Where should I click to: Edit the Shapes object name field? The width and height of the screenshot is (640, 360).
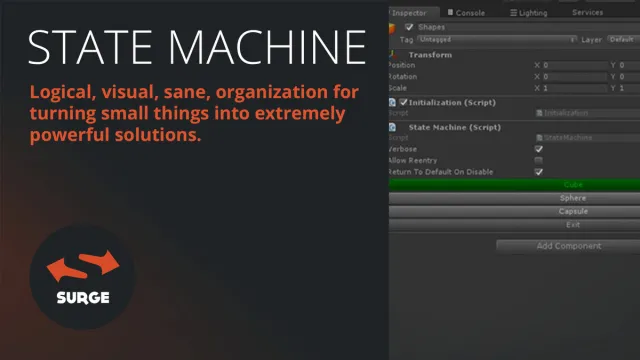point(528,27)
